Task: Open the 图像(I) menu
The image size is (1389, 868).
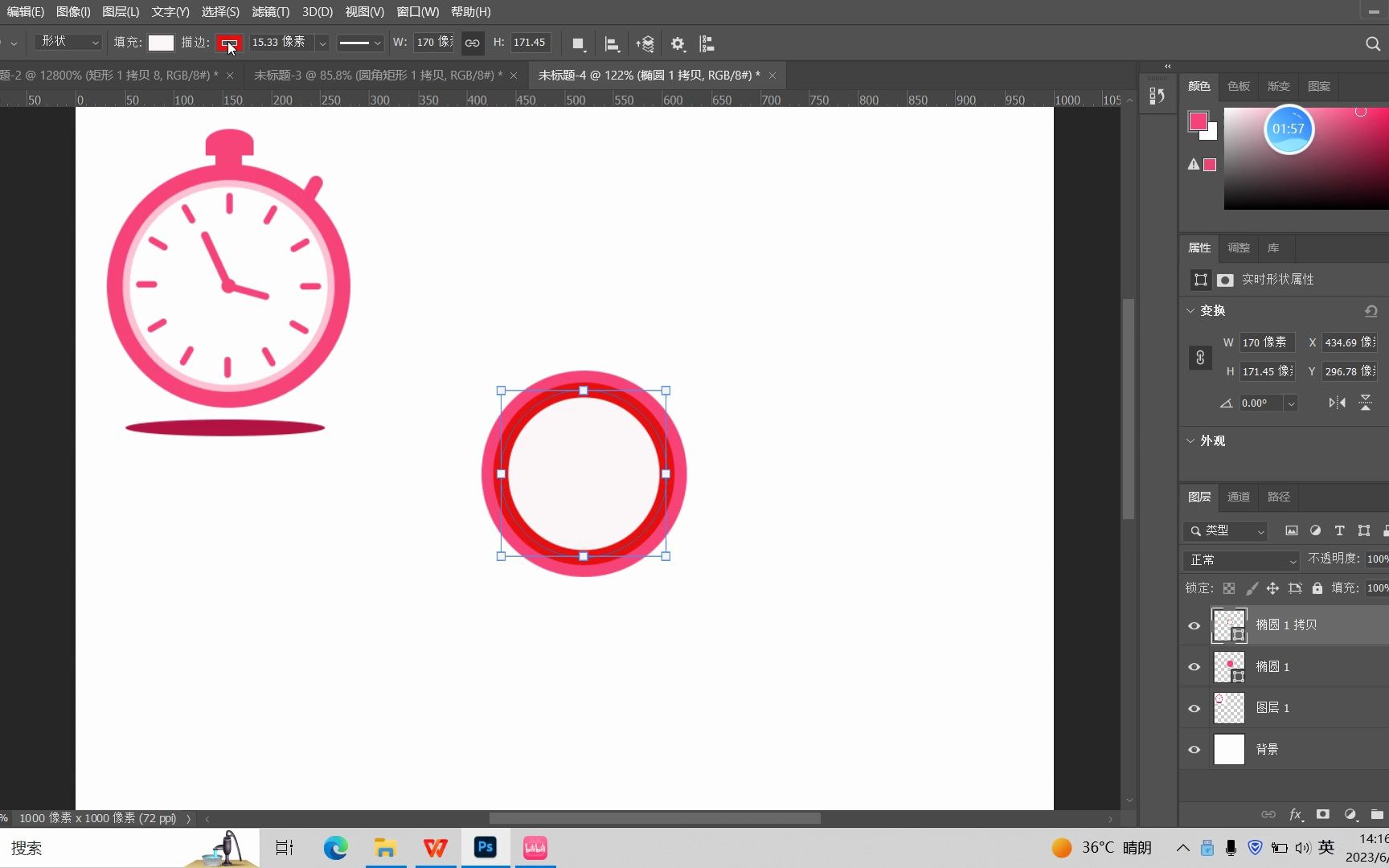Action: [73, 12]
